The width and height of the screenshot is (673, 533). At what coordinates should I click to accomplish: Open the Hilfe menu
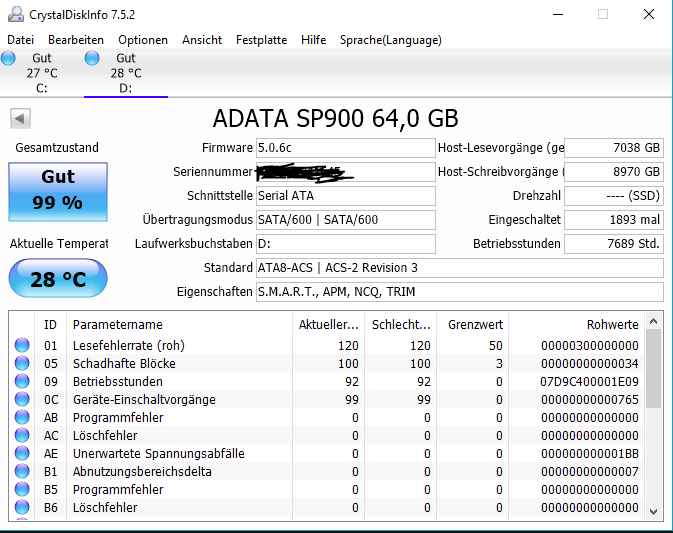[313, 40]
